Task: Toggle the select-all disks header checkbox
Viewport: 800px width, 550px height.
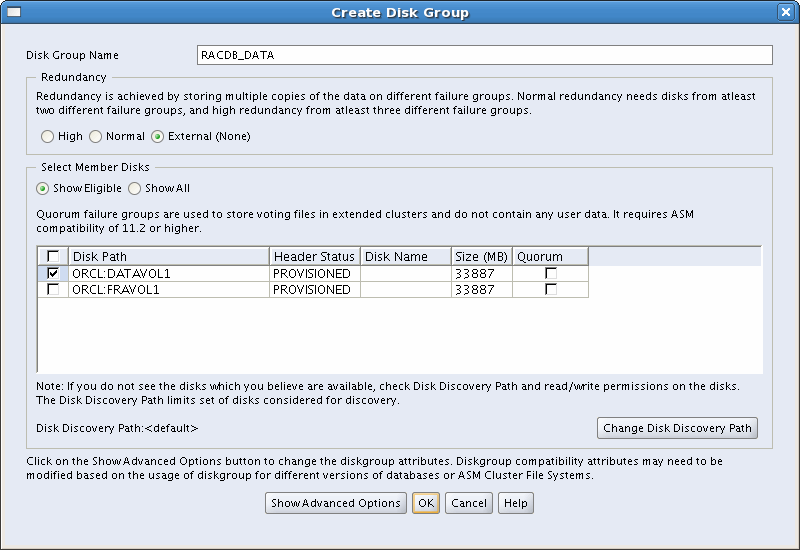Action: click(x=53, y=257)
